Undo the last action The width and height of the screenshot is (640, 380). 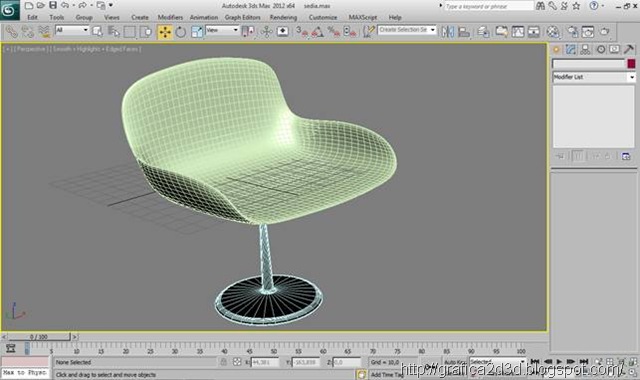tap(65, 6)
